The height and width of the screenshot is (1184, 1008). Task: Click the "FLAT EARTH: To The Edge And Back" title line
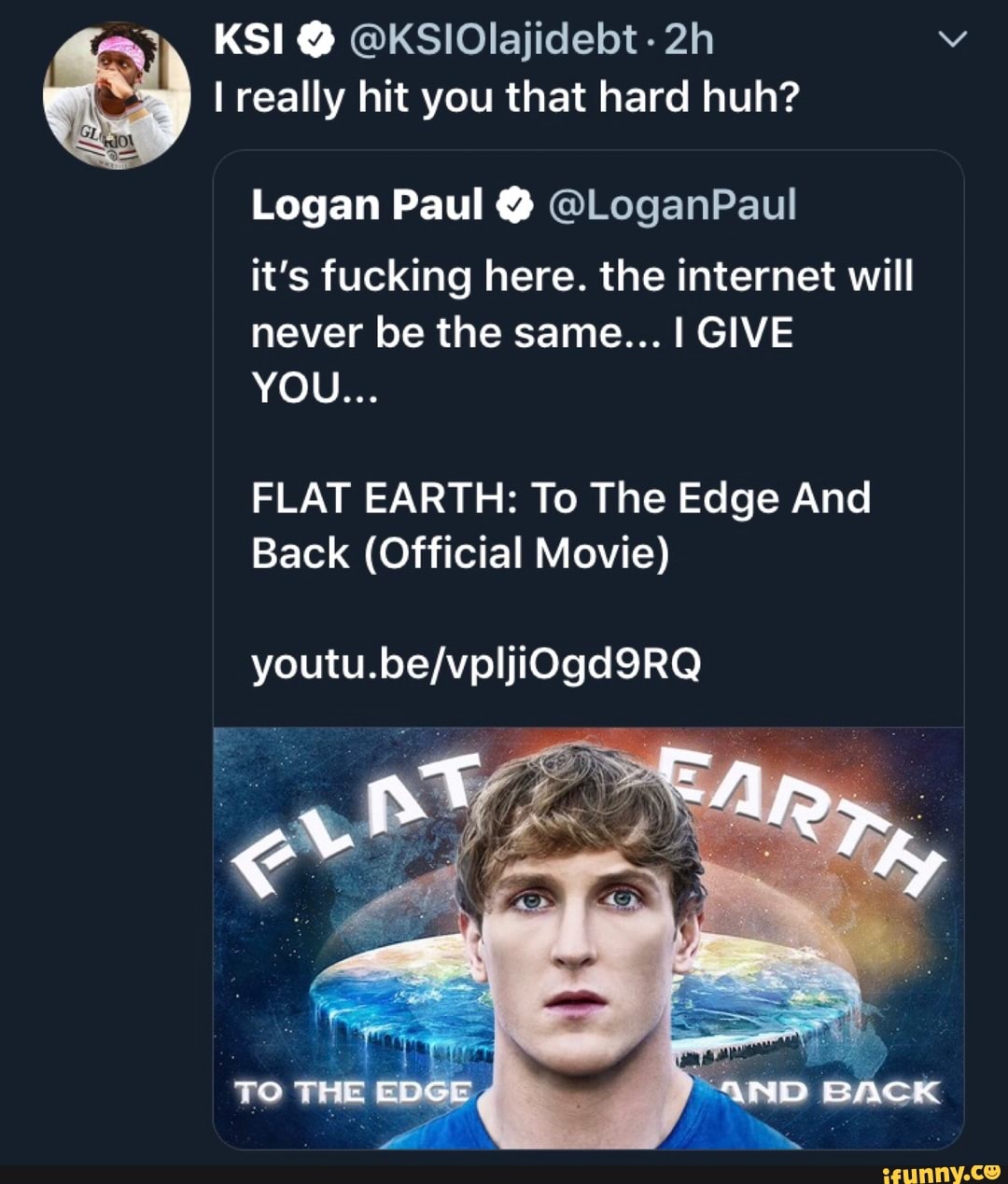point(560,498)
